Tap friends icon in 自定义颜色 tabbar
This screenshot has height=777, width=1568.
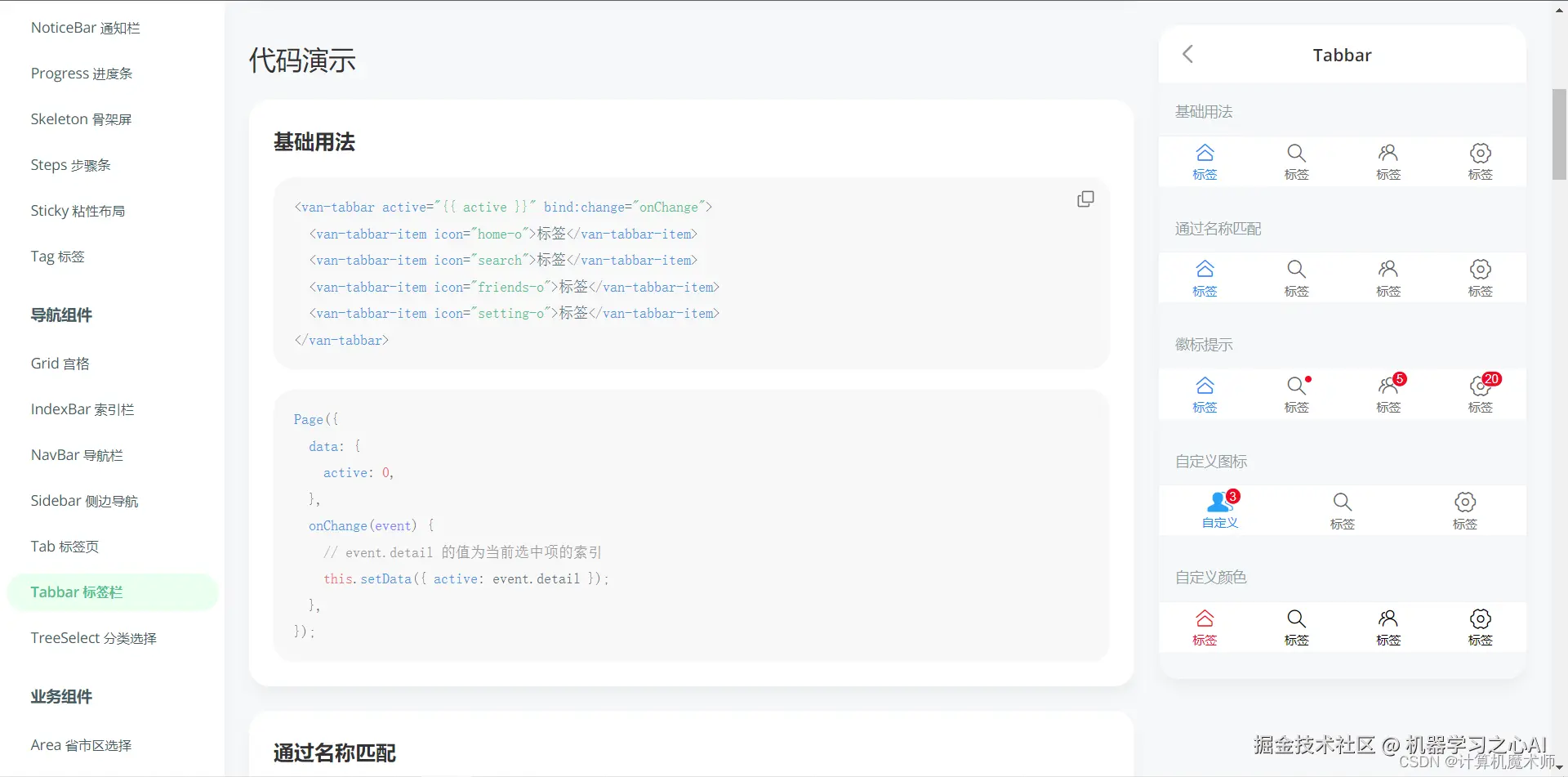1388,618
